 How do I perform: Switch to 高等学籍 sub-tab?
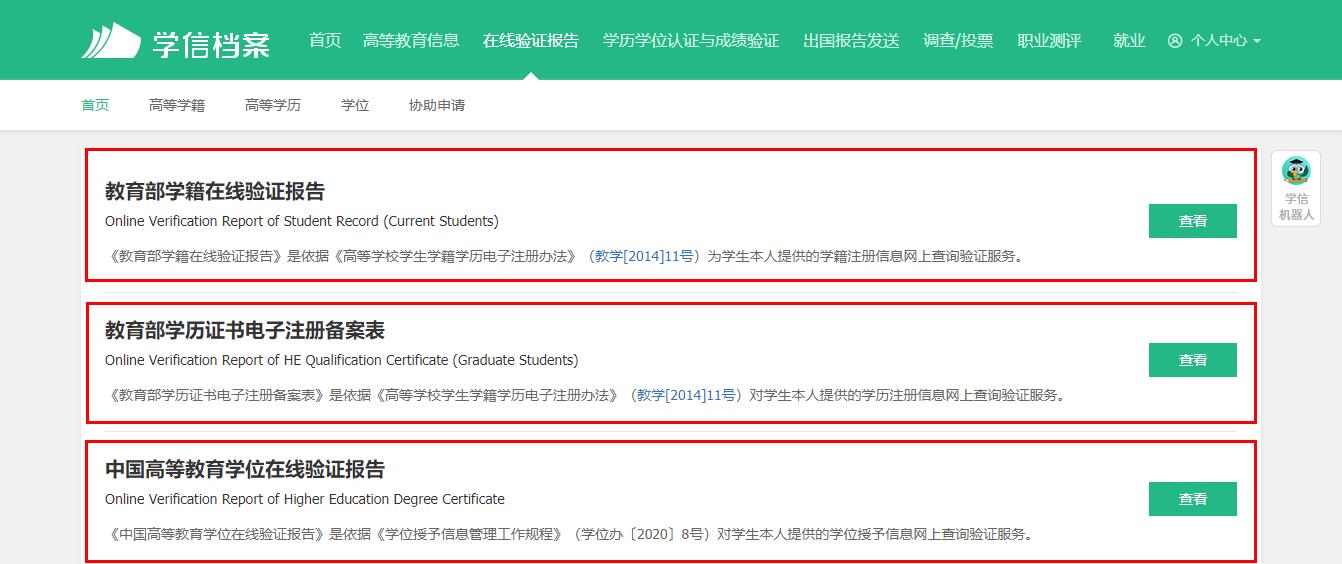click(x=177, y=105)
